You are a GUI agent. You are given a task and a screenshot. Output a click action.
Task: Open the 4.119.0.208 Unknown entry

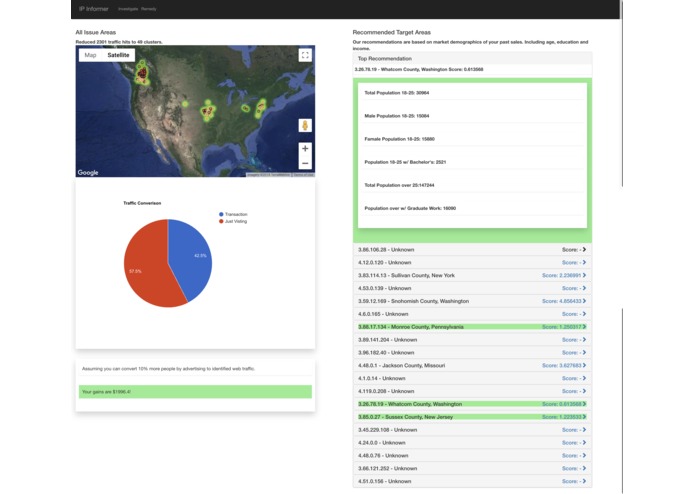[472, 391]
